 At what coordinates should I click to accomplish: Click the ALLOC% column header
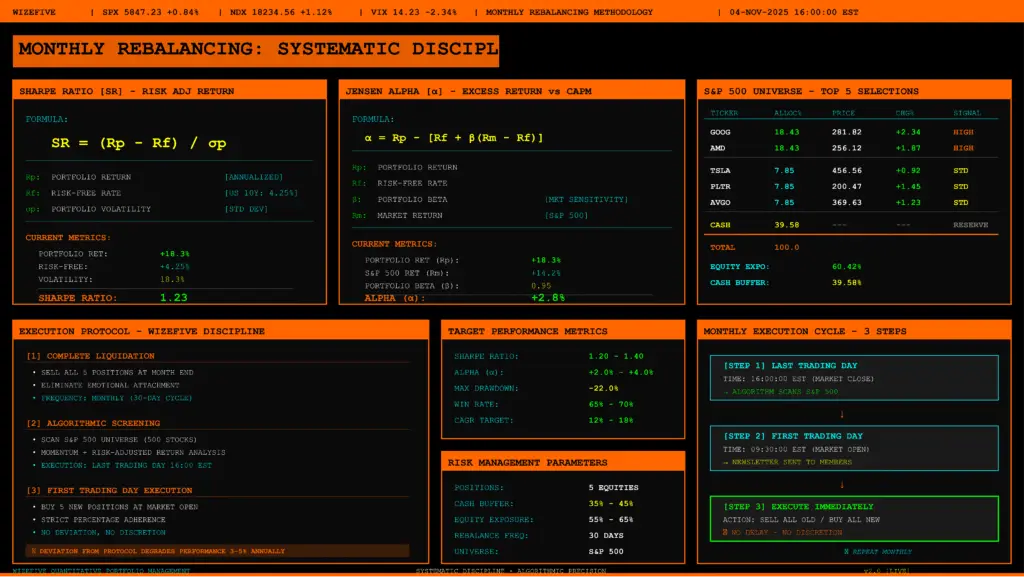click(788, 113)
